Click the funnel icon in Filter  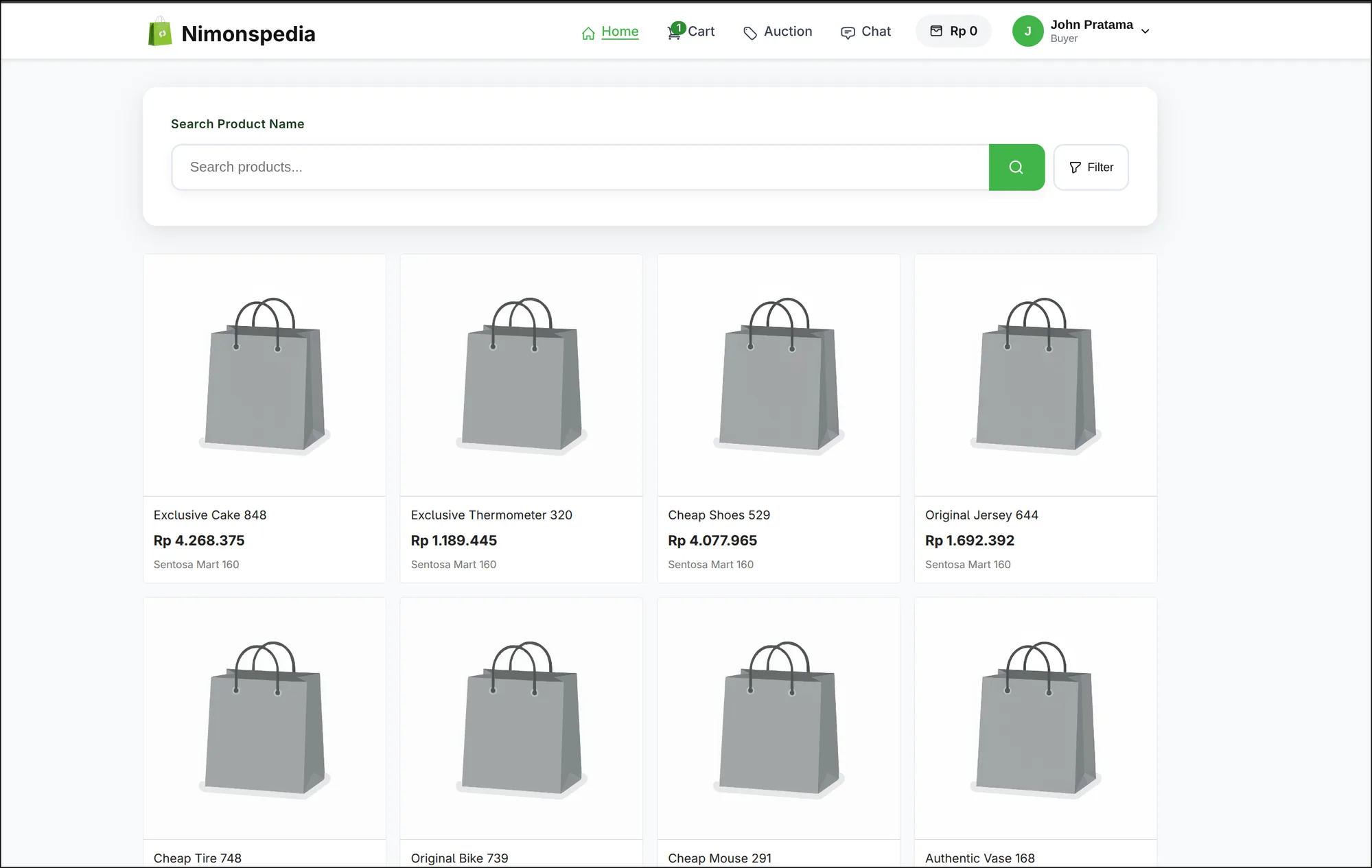(1075, 167)
